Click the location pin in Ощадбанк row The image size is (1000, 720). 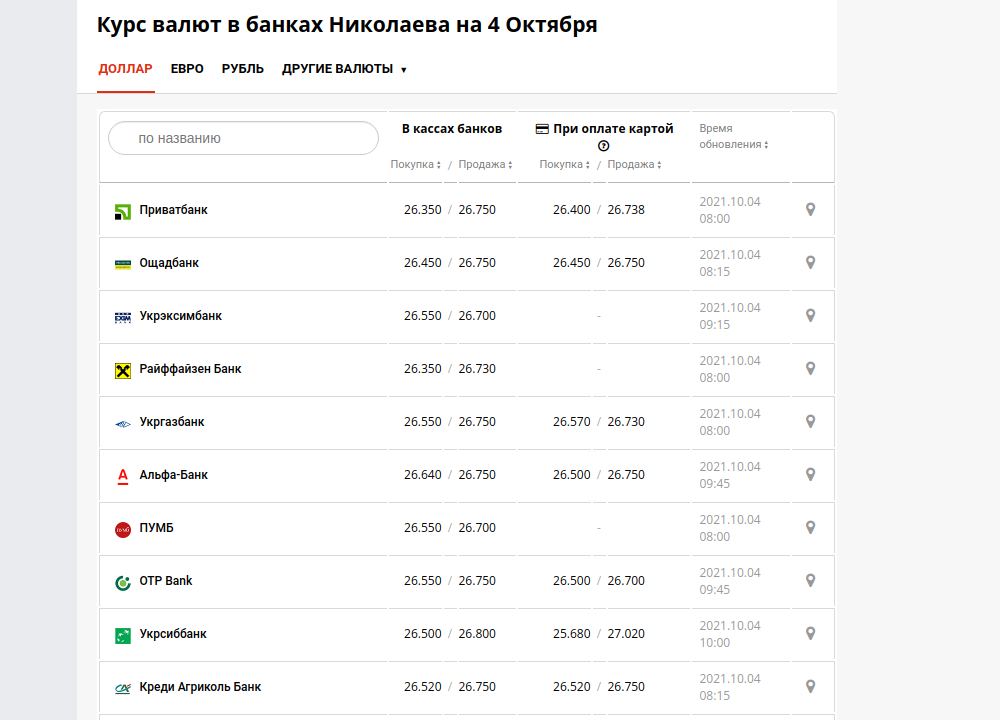(x=811, y=263)
